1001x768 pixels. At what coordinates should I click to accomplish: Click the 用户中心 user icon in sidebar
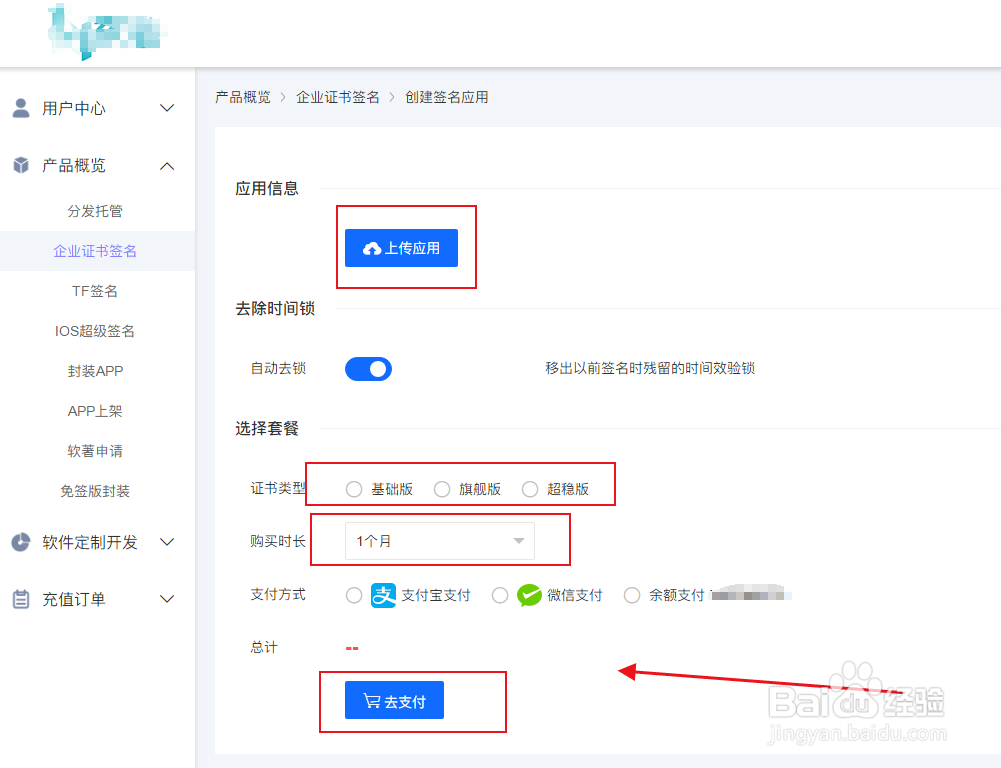(22, 108)
